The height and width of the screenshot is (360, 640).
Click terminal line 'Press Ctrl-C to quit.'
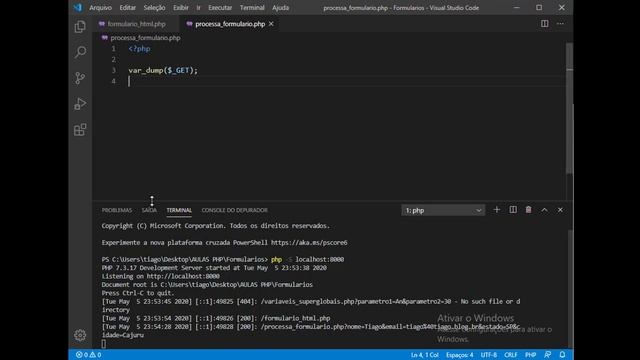coord(138,293)
